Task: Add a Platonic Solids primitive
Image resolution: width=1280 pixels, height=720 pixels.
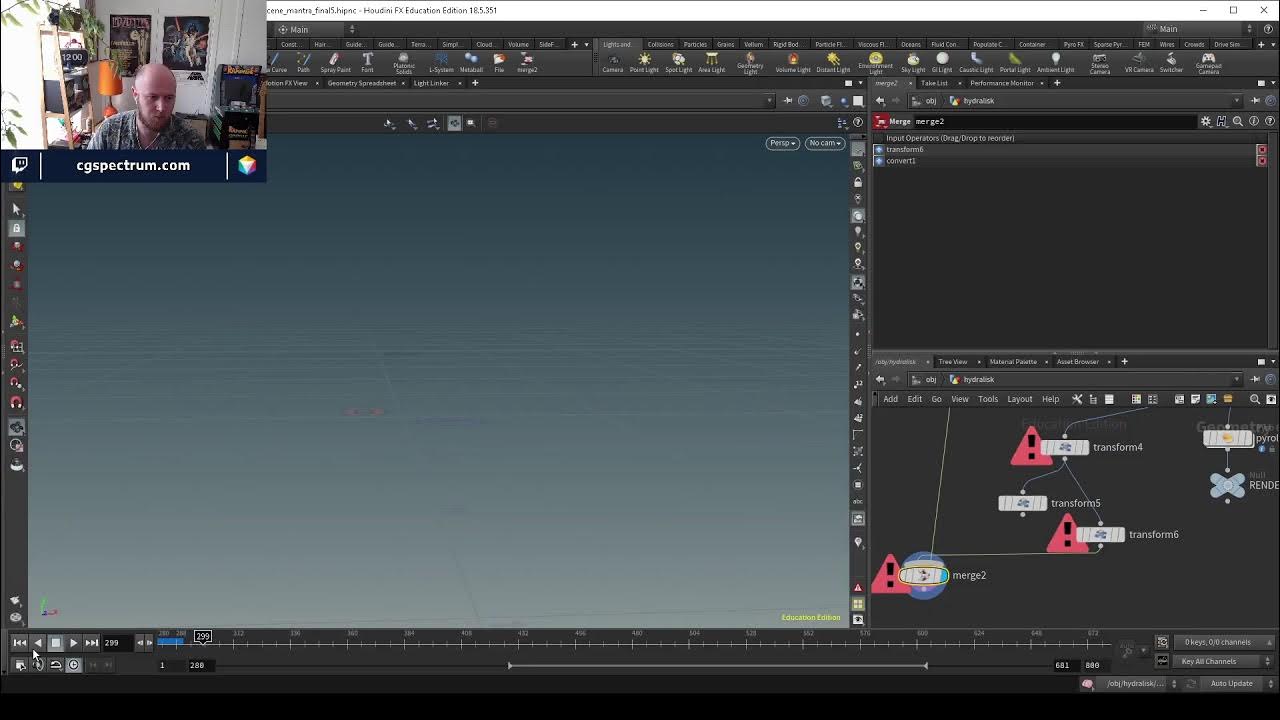Action: point(404,63)
